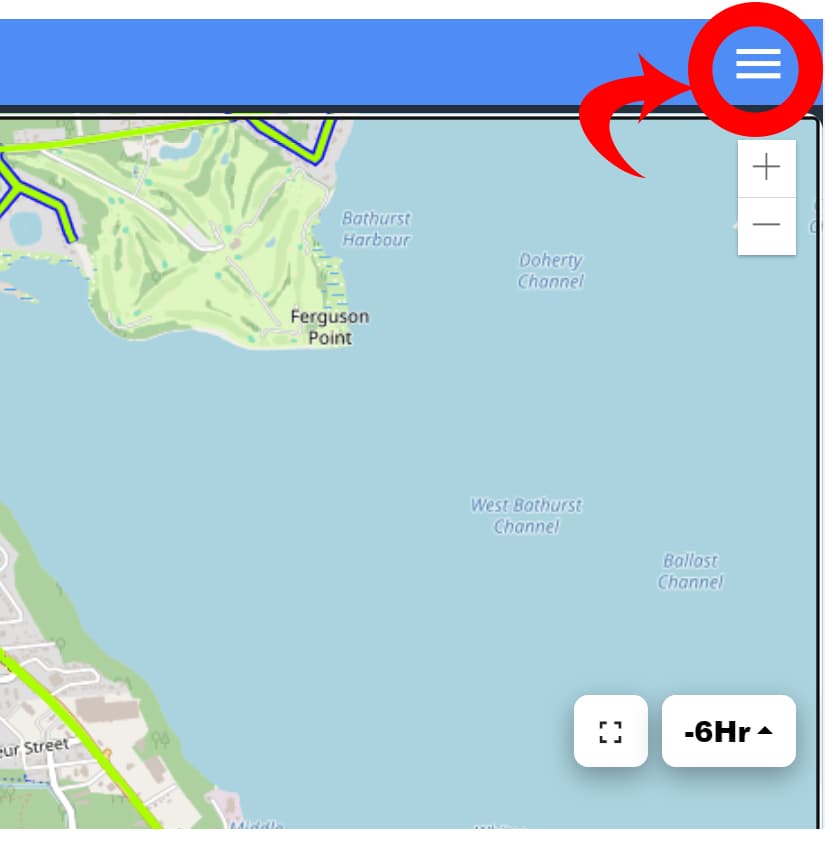
Task: Click the West Bathurst Channel label
Action: [x=526, y=516]
